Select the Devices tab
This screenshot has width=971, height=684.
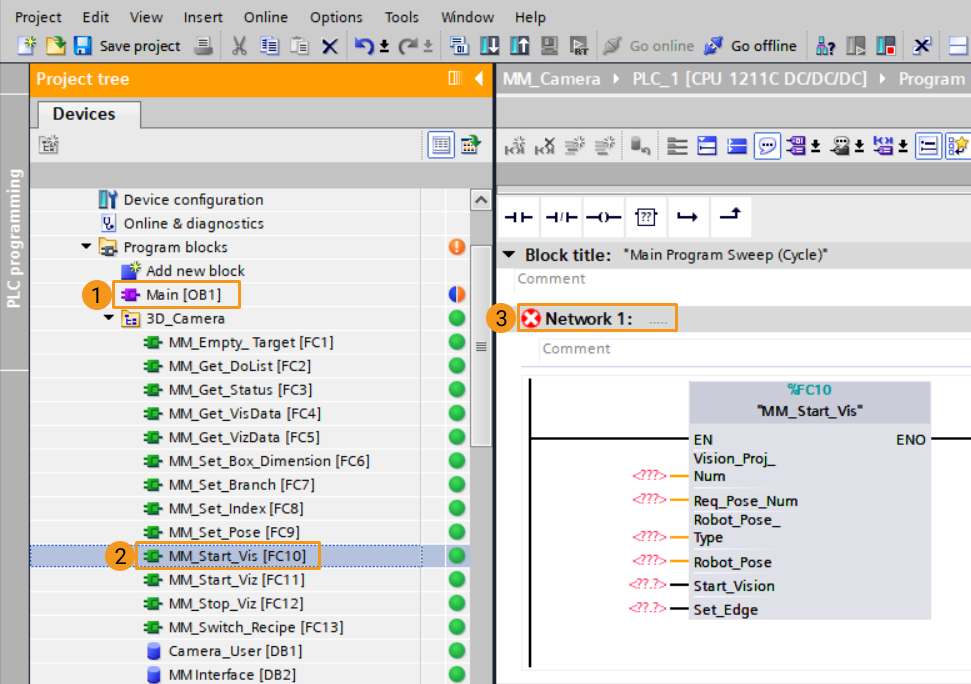point(84,114)
